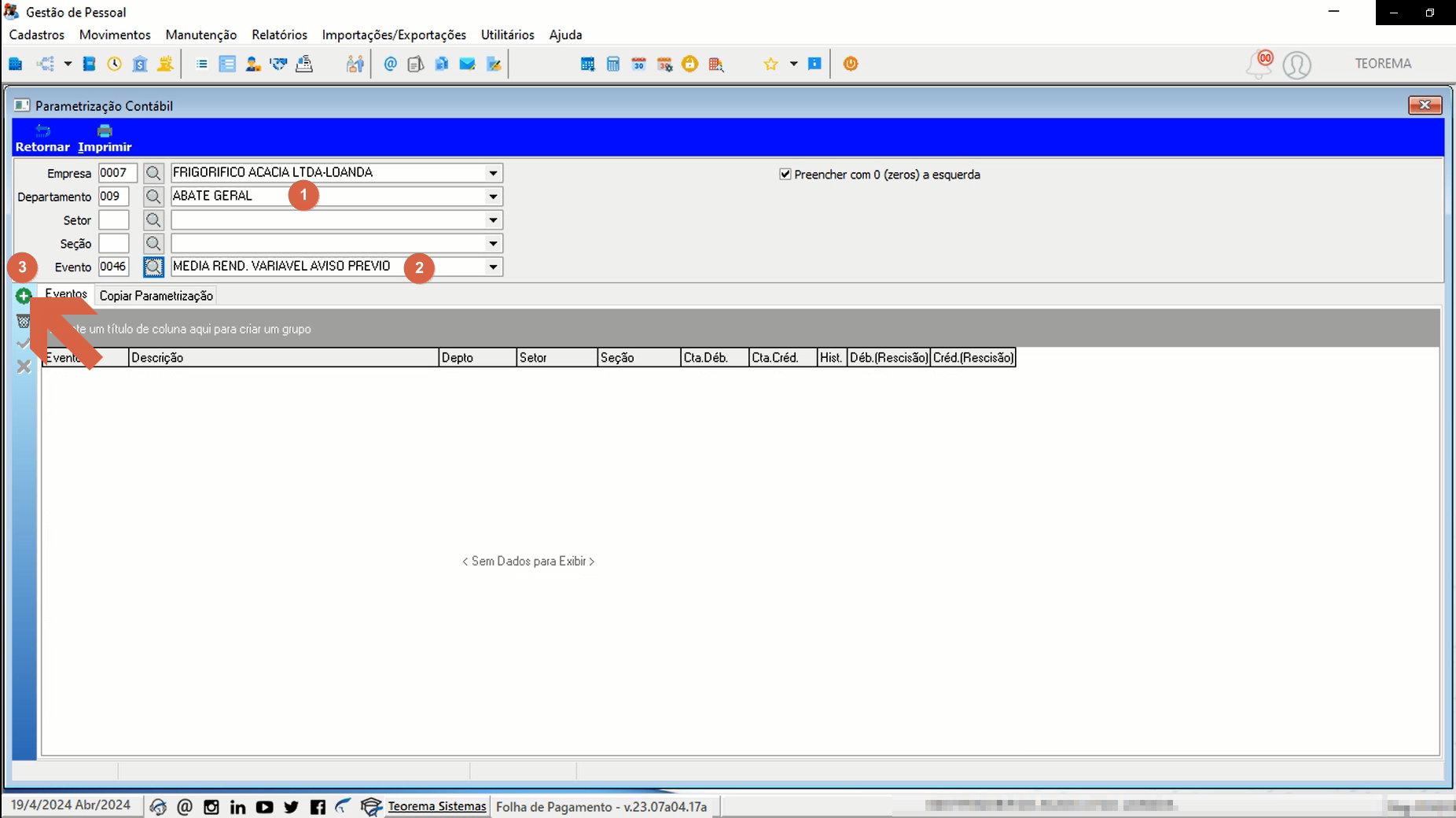Click the orange padlock toolbar icon

click(689, 64)
